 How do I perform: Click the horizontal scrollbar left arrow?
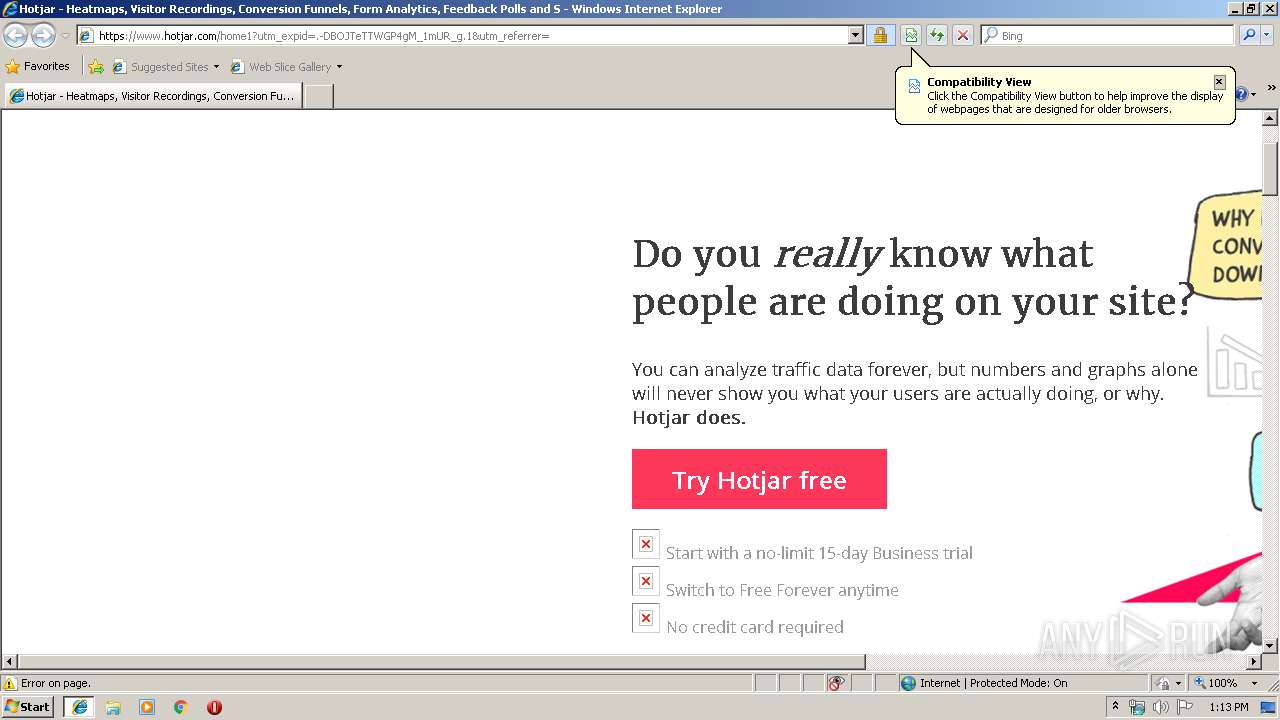(x=9, y=662)
